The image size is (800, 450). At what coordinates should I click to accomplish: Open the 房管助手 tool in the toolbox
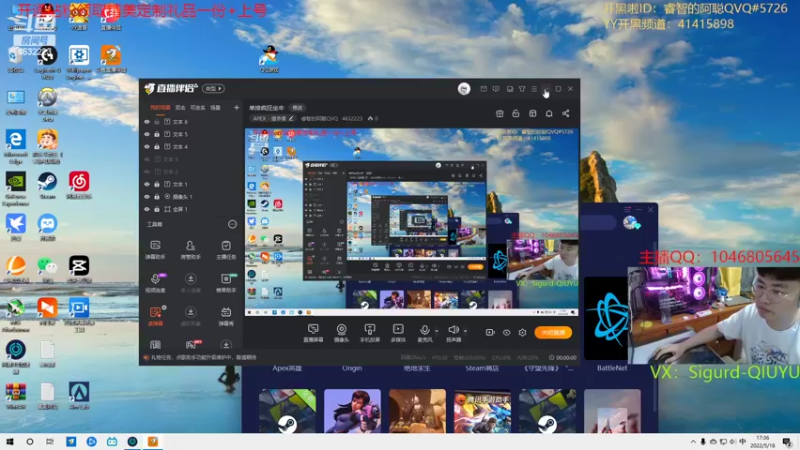click(190, 250)
